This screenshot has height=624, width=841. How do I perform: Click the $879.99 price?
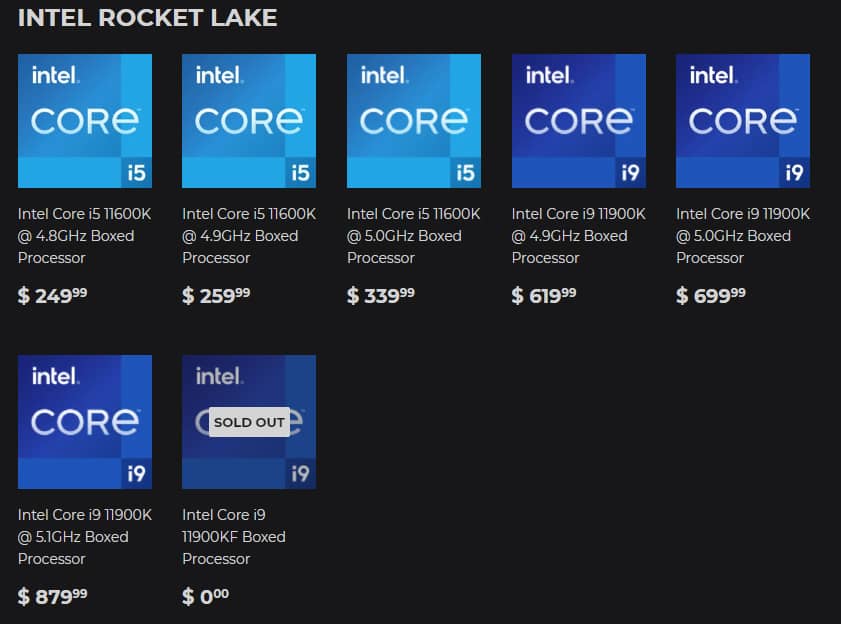(x=53, y=596)
